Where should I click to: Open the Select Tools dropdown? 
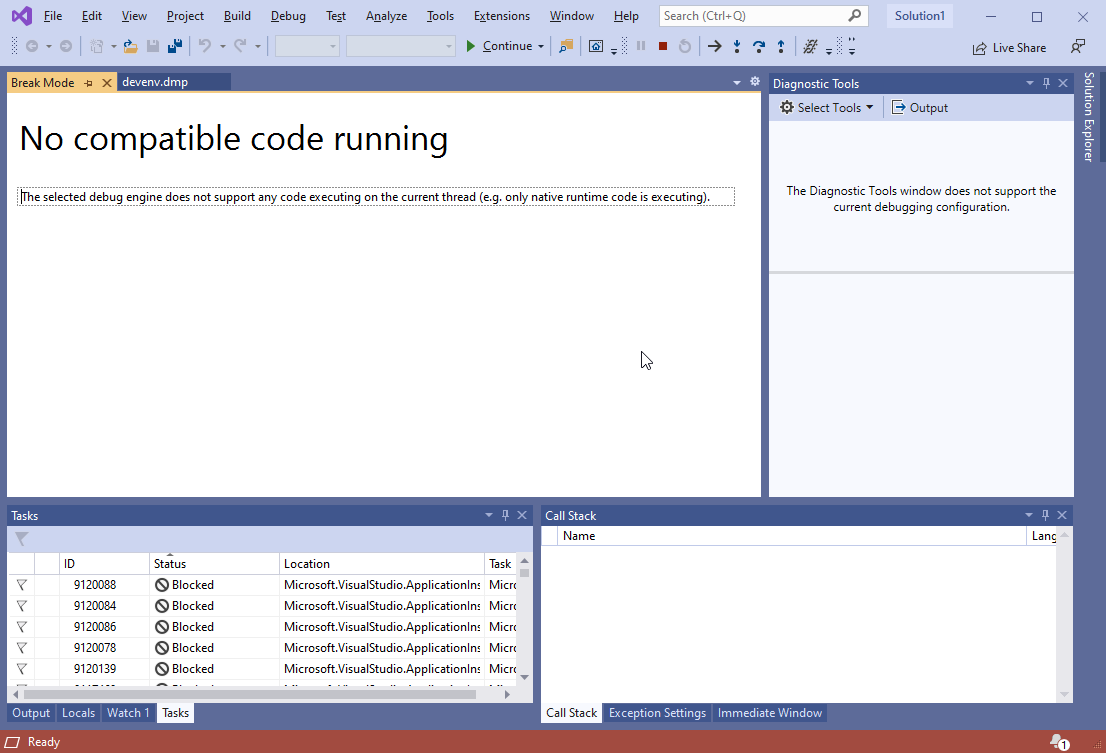click(x=827, y=108)
